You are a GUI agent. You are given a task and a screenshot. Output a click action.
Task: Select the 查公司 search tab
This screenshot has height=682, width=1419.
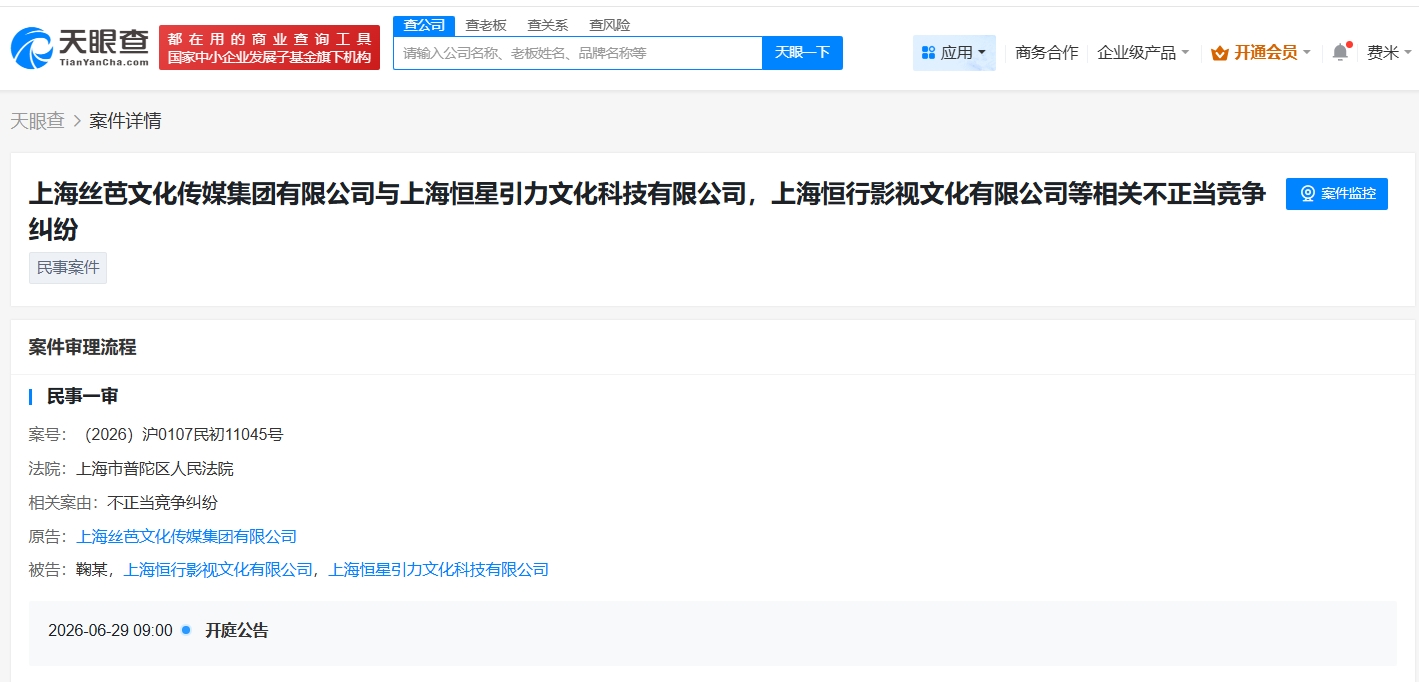click(x=424, y=25)
